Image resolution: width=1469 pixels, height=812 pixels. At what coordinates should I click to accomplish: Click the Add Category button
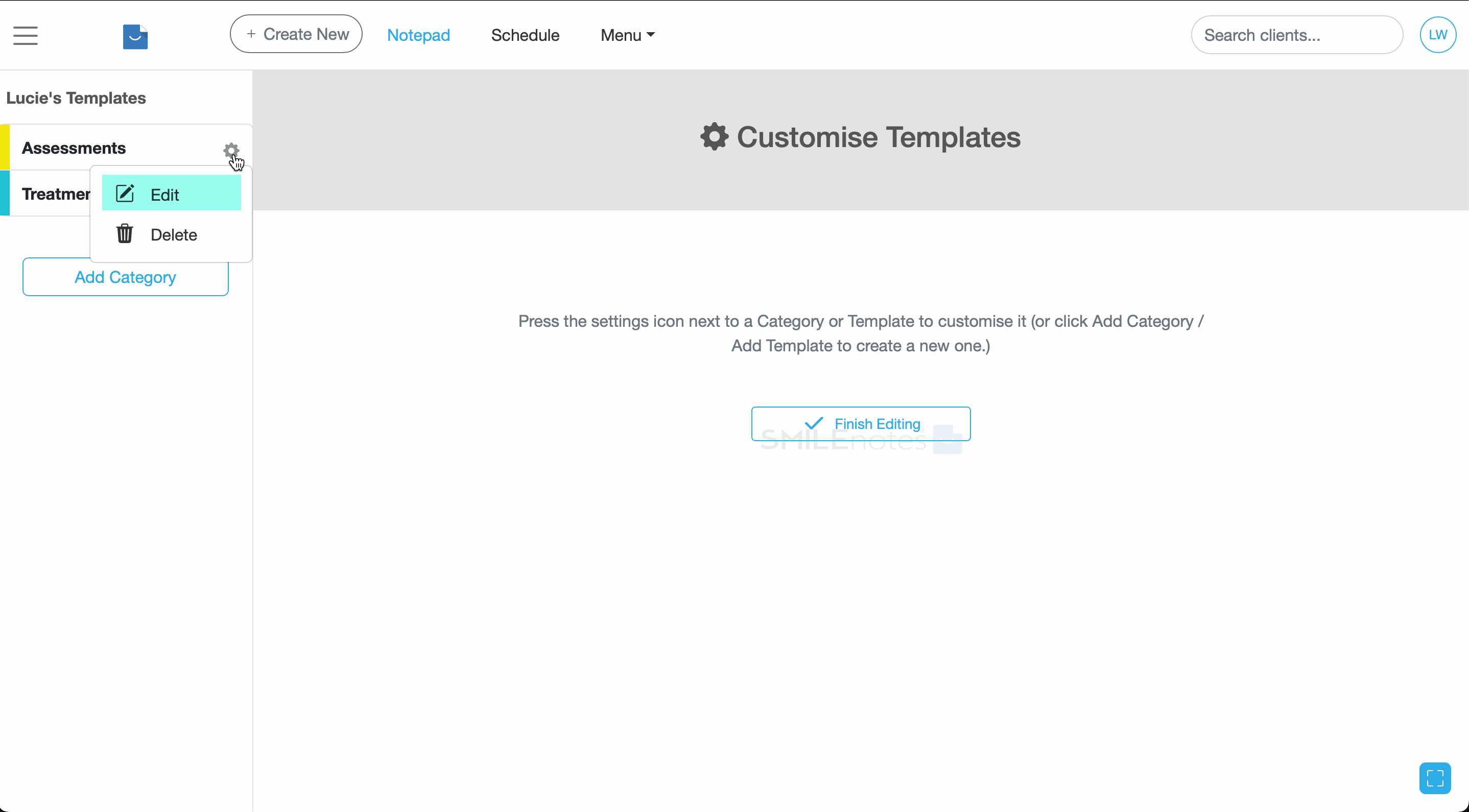(x=126, y=277)
